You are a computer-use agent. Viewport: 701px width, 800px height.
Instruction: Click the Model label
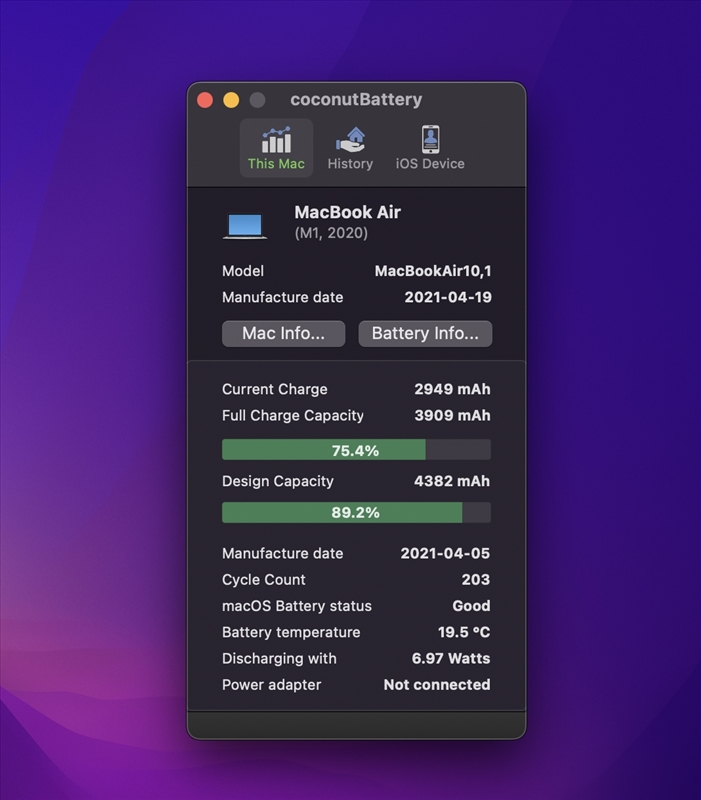click(x=243, y=271)
